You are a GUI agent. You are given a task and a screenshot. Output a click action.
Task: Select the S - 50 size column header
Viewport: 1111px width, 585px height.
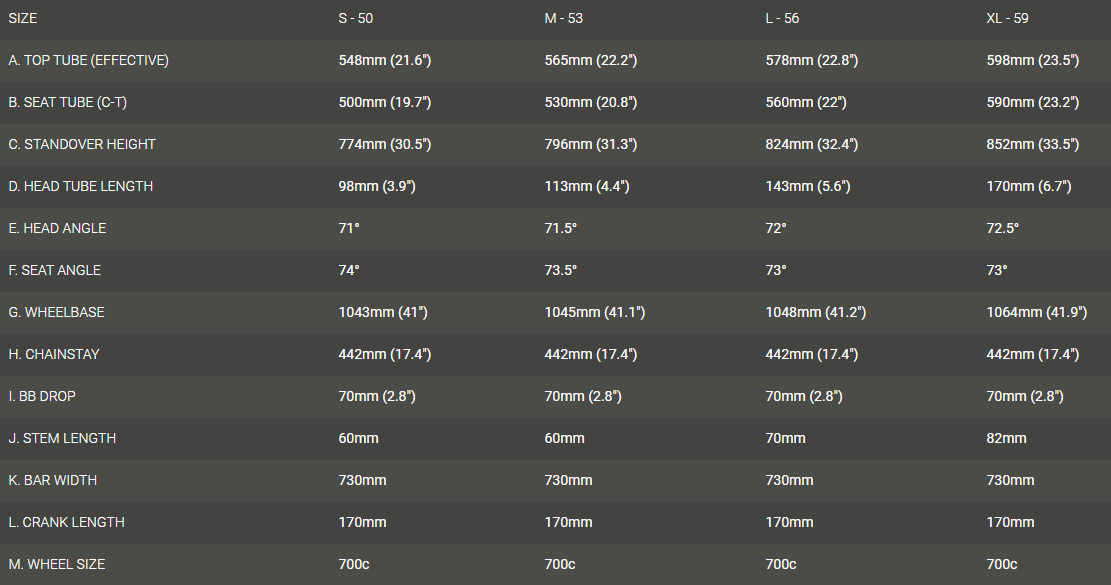click(359, 18)
